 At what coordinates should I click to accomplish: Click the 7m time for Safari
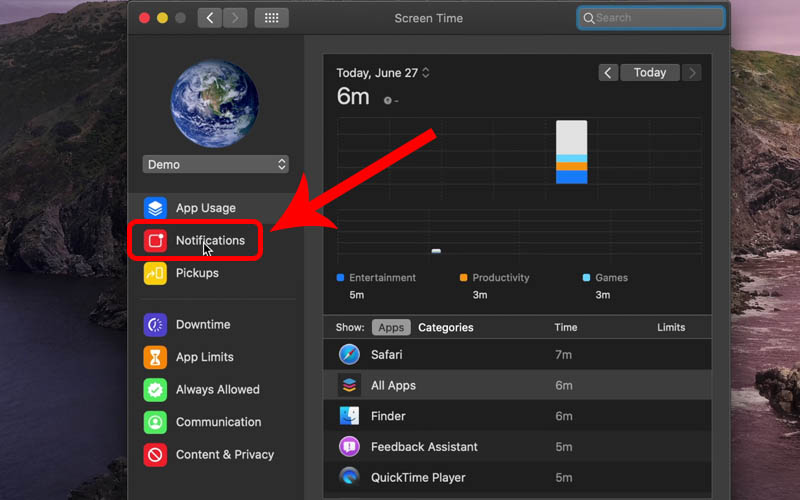coord(563,355)
